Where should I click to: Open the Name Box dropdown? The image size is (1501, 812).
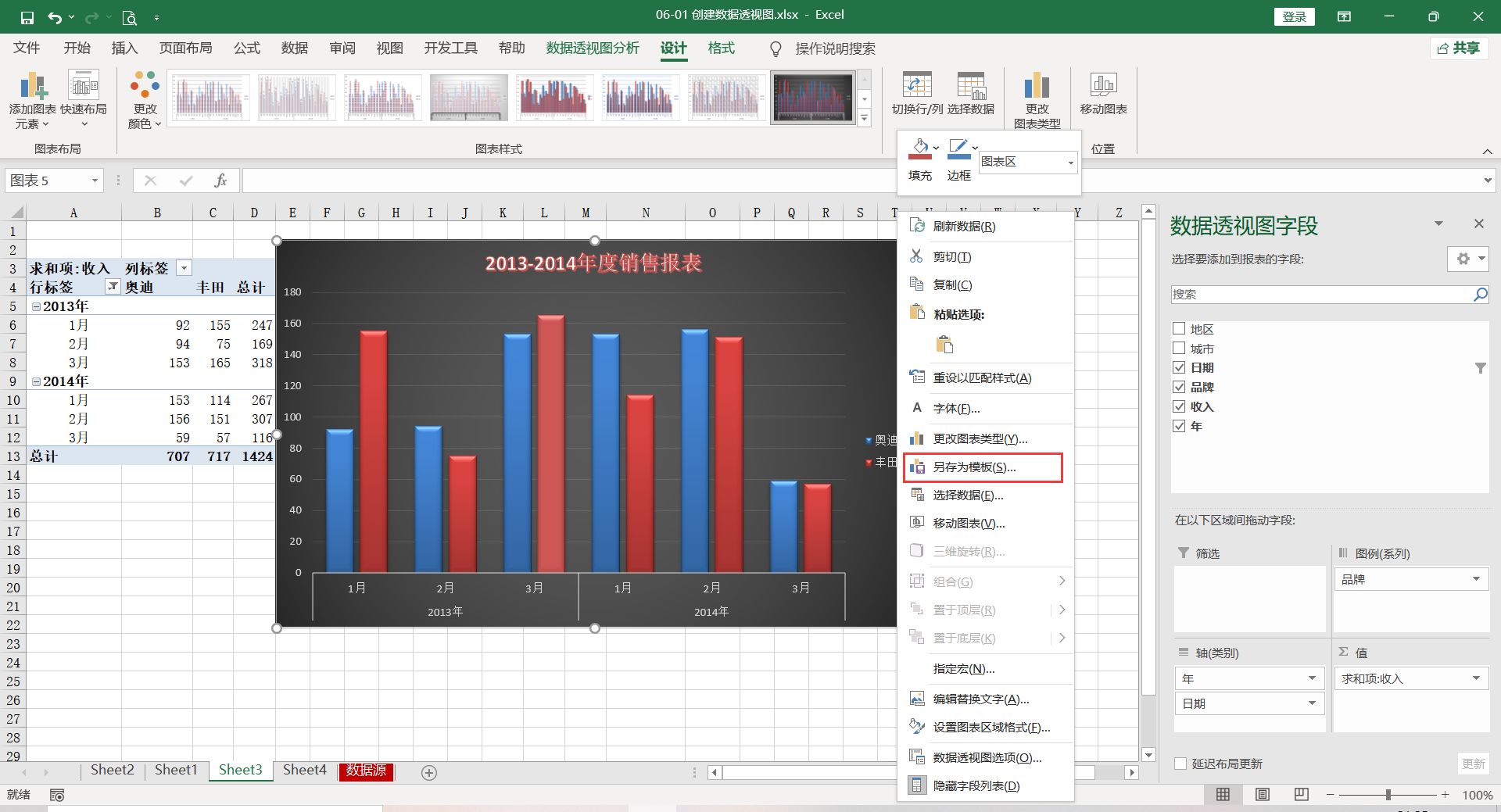[95, 181]
